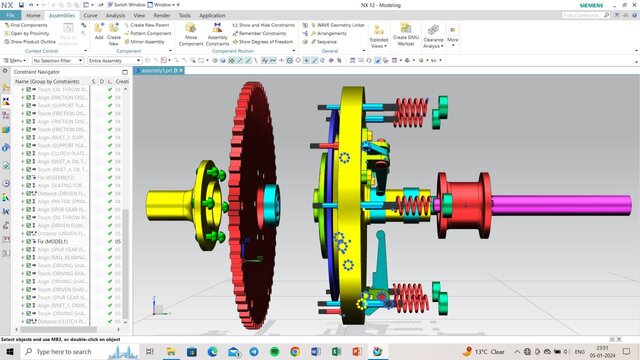
Task: Open the History sidebar tab
Action: pos(6,183)
